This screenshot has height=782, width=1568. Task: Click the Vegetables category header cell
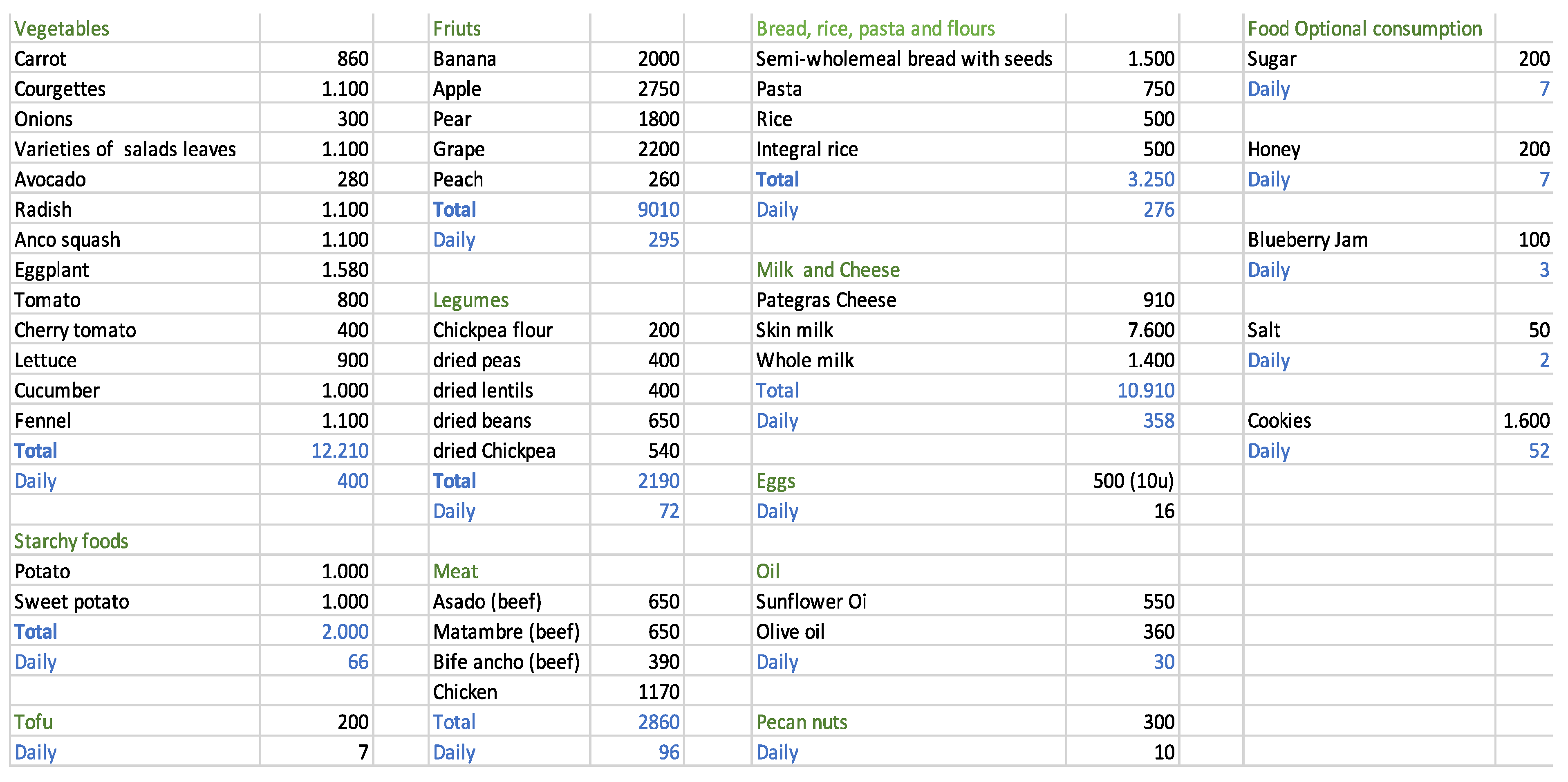pos(62,29)
